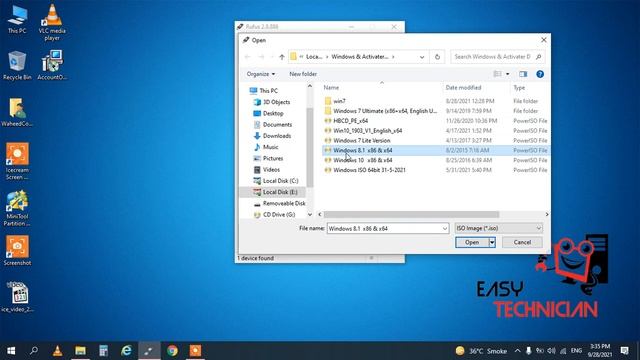Sort by the Name column header

pyautogui.click(x=331, y=87)
